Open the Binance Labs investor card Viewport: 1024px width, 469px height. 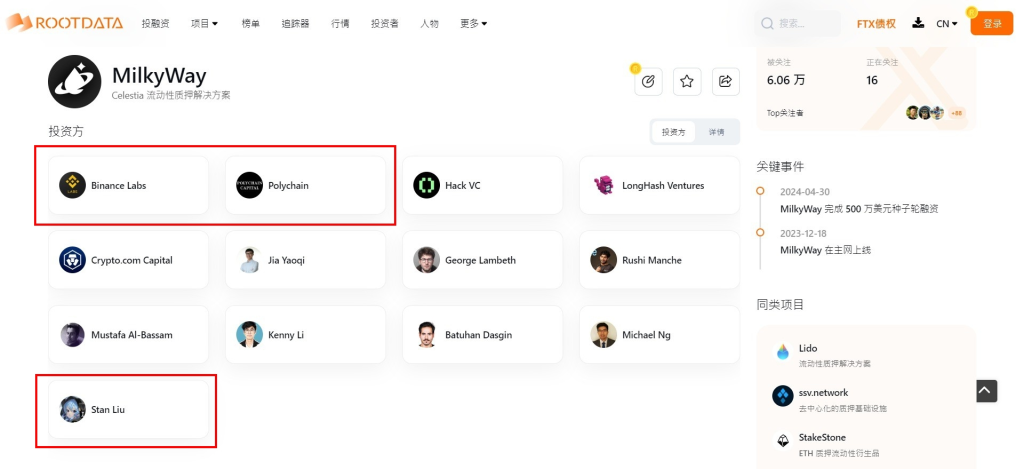point(129,185)
